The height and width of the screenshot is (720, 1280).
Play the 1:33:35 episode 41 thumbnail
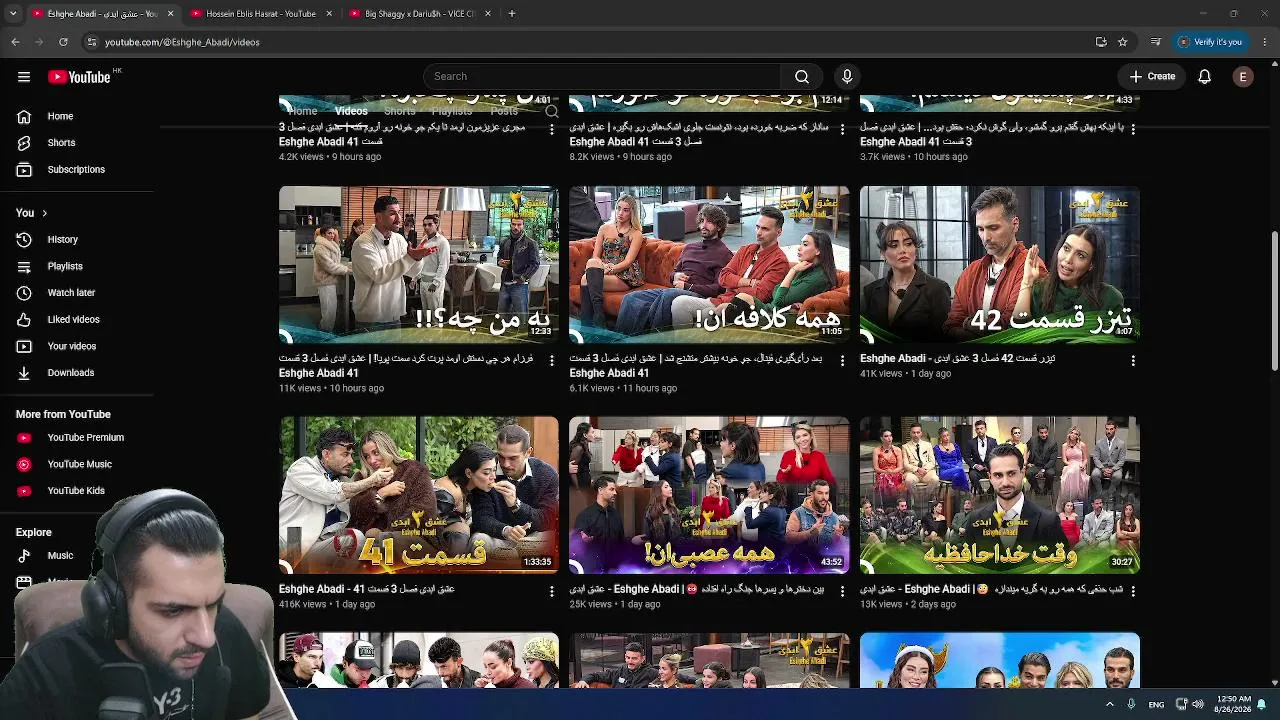tap(419, 495)
